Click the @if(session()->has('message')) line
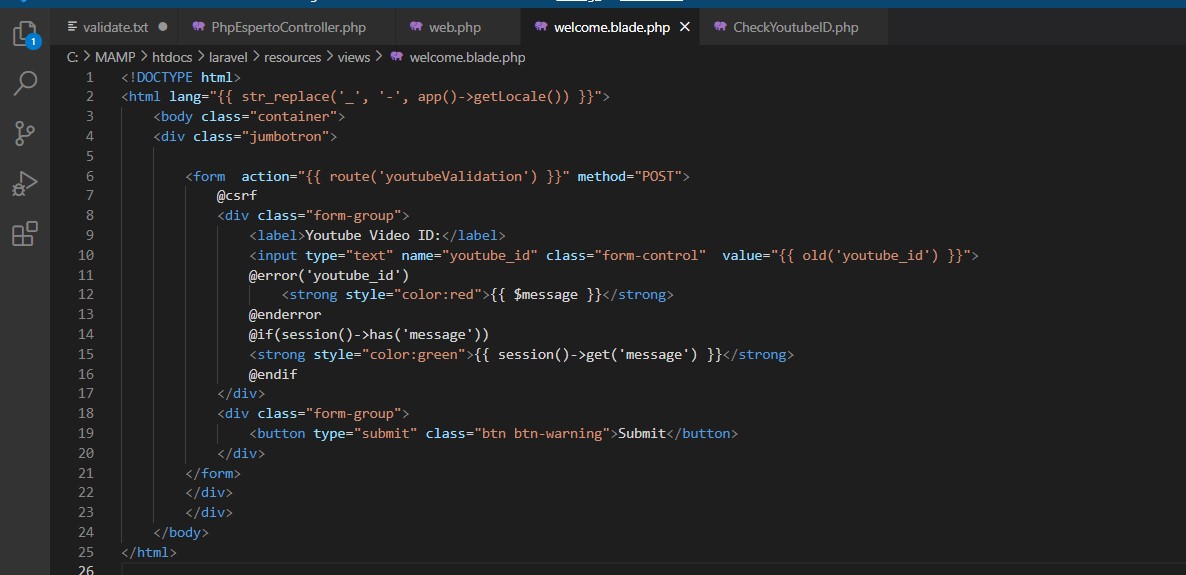 (x=369, y=334)
